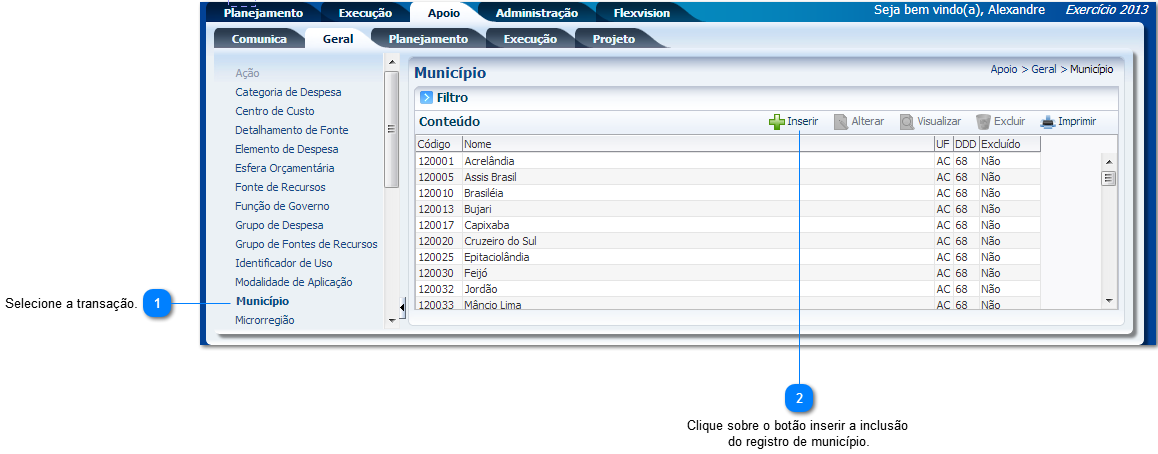Click the Apoio breadcrumb link
The image size is (1158, 454).
(x=1003, y=70)
